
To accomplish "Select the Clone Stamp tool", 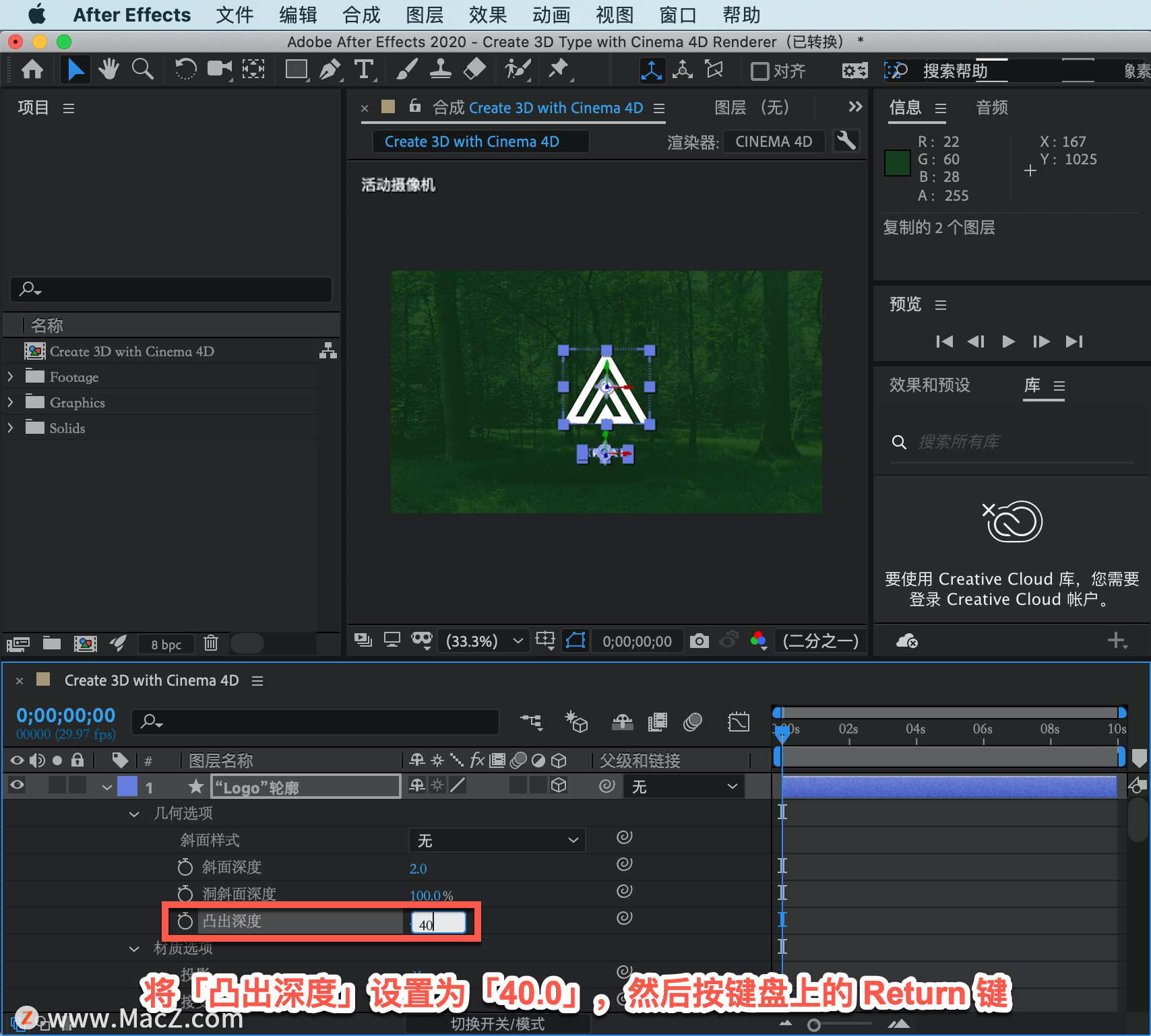I will pos(441,69).
